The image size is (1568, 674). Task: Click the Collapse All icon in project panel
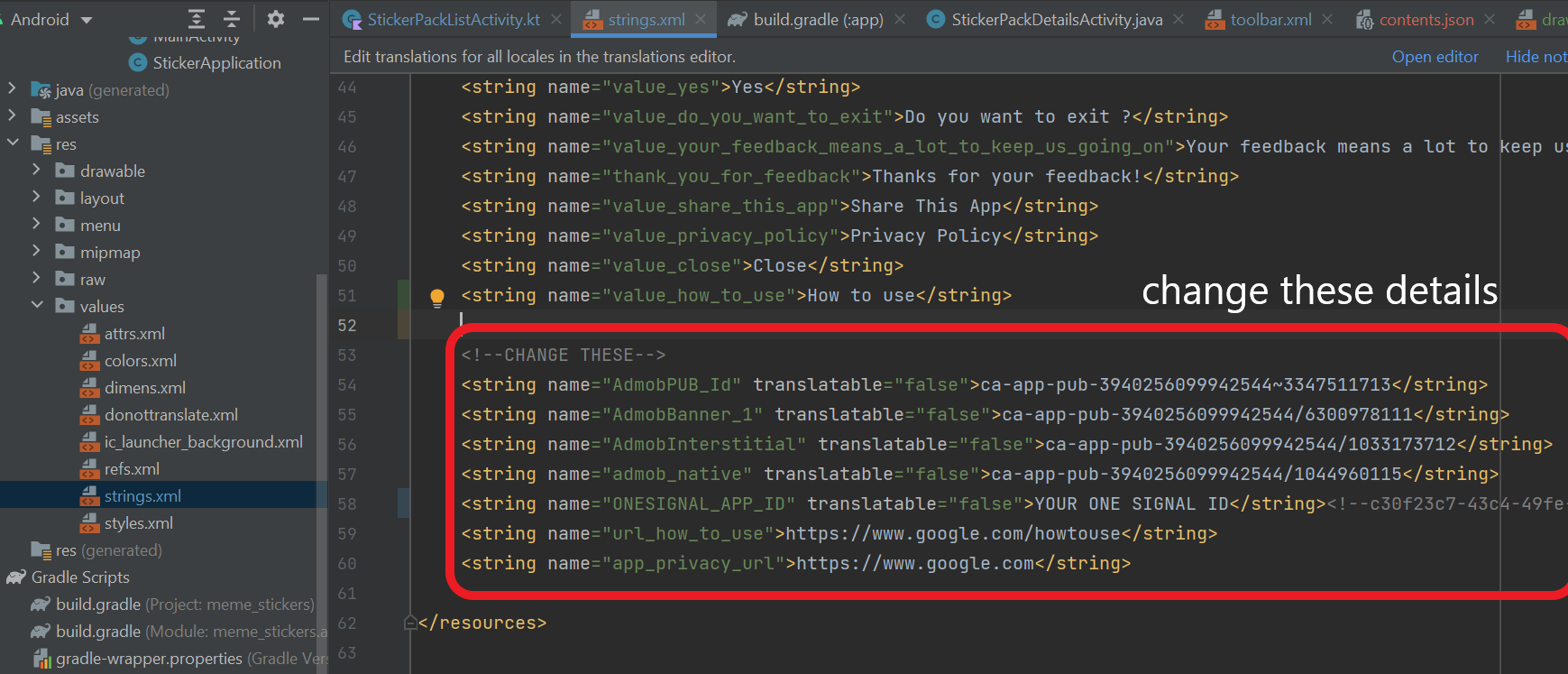[232, 19]
